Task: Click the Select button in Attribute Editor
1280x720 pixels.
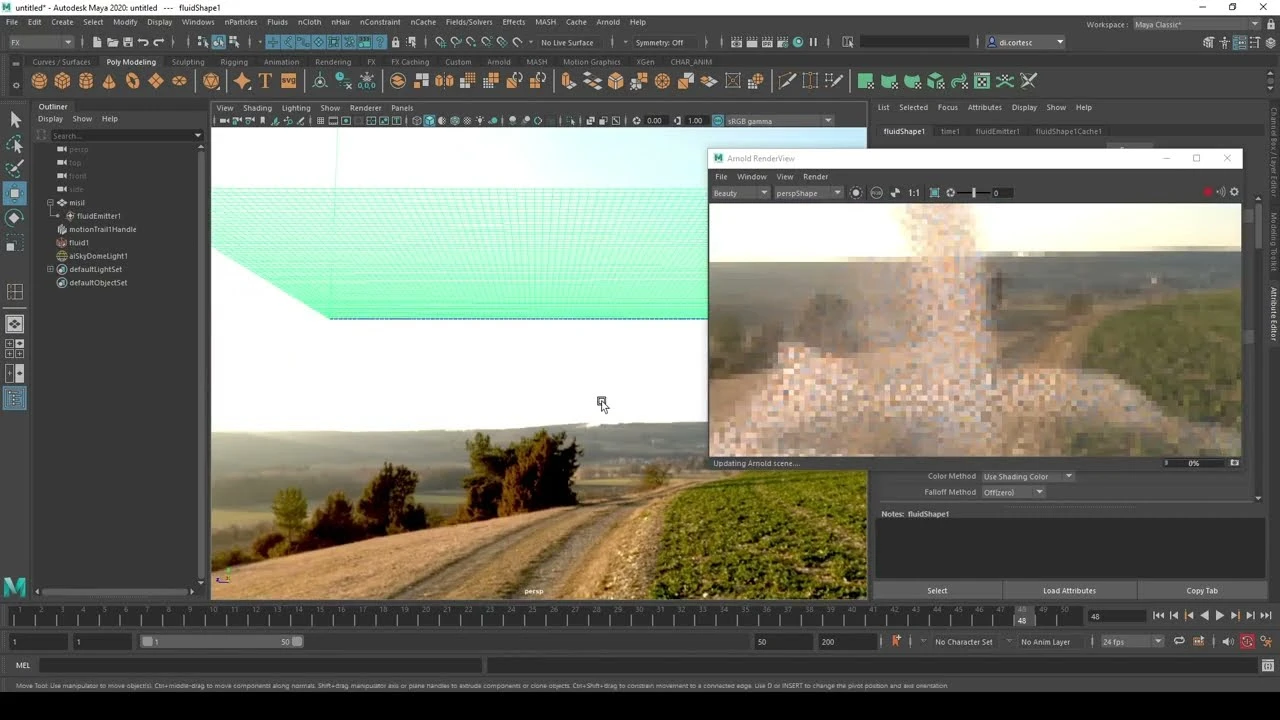Action: (x=937, y=591)
